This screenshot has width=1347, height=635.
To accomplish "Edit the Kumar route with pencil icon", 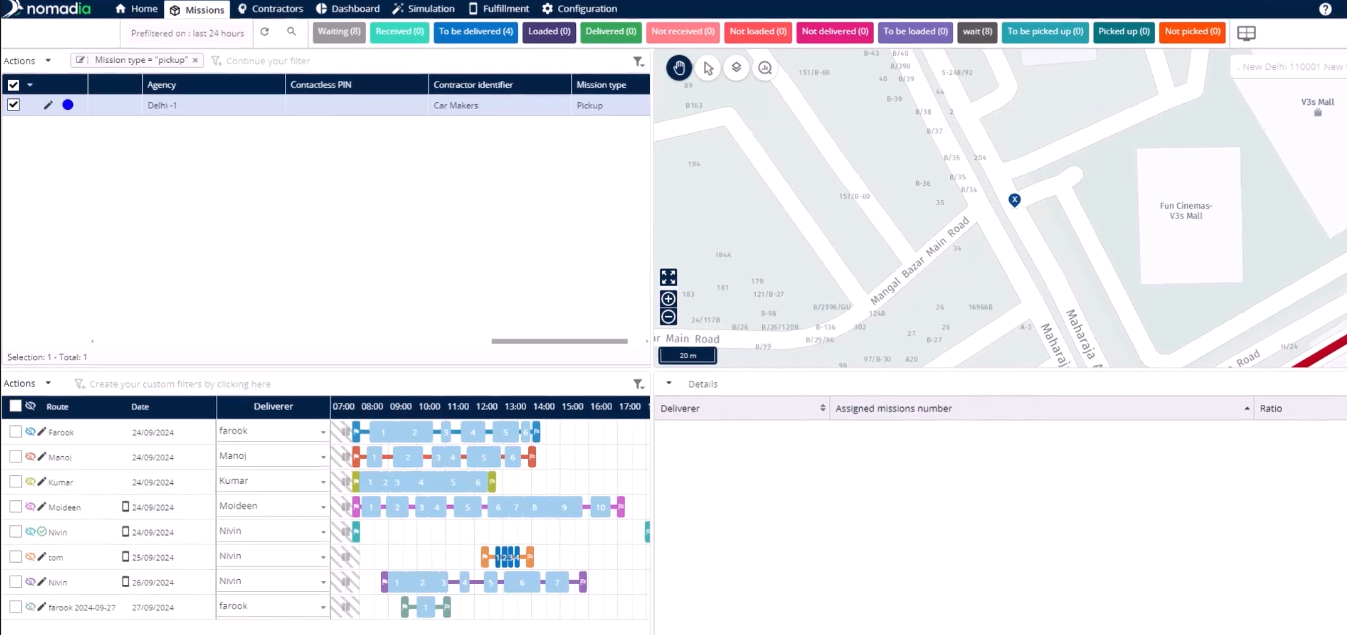I will (42, 482).
